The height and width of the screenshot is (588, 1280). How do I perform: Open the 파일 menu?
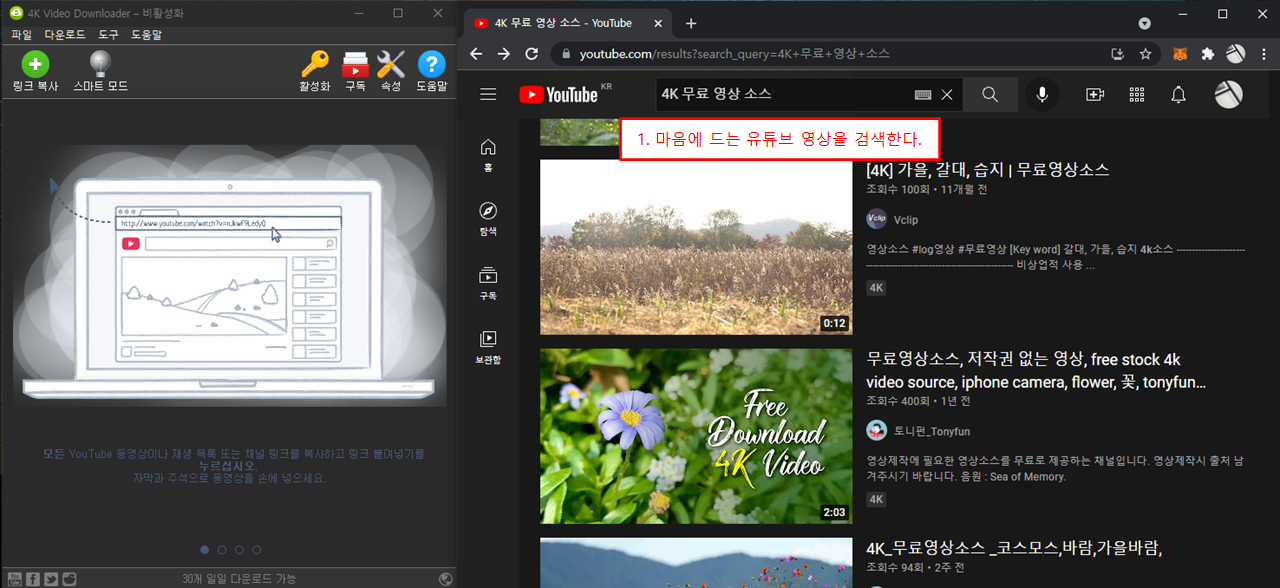tap(21, 34)
